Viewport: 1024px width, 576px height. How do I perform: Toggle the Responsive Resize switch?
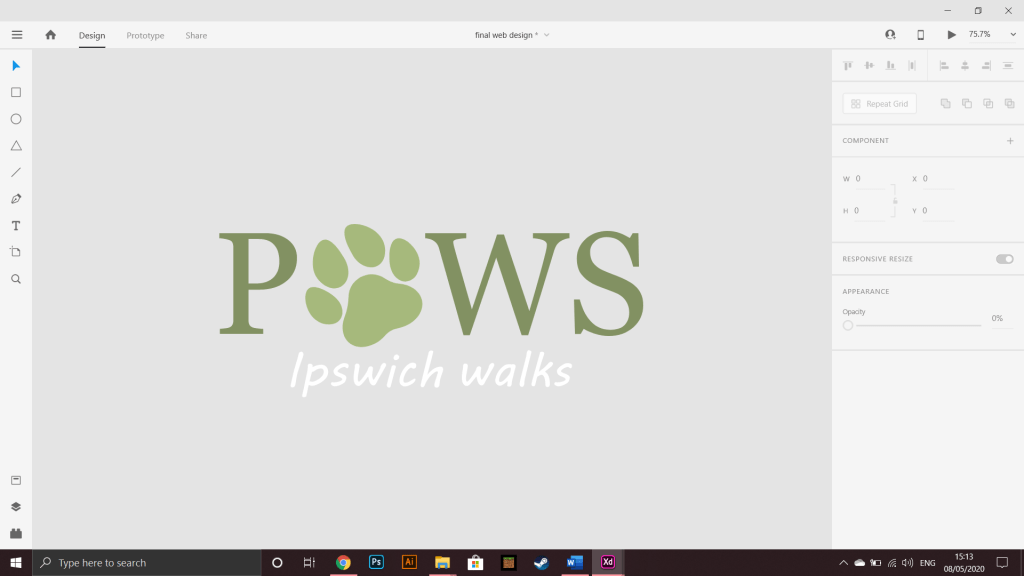pos(1004,259)
